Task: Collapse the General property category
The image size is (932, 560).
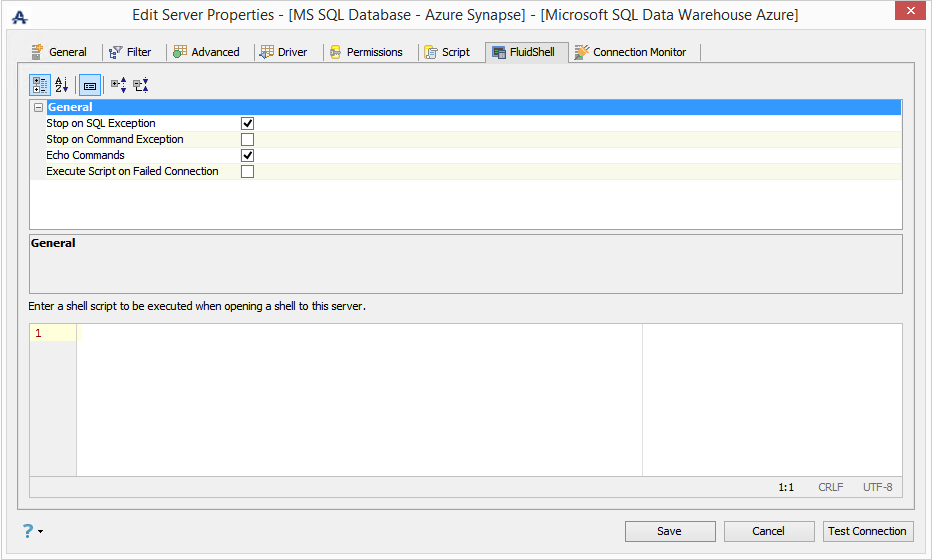Action: point(38,107)
